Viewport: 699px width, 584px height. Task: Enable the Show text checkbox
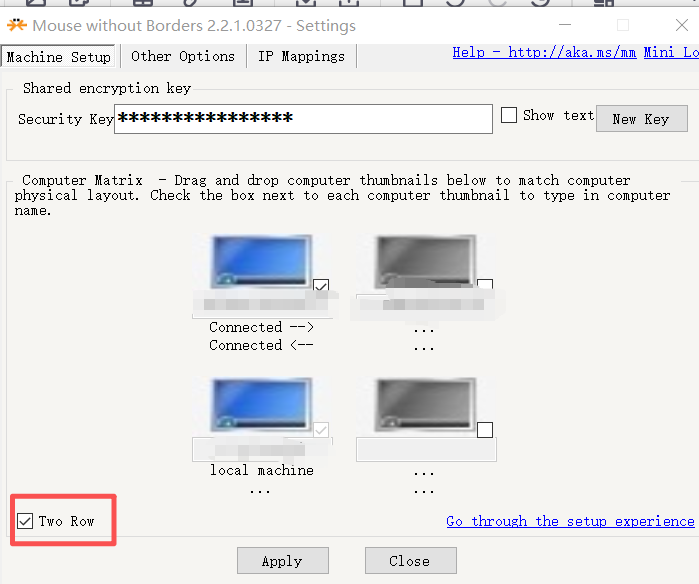(509, 115)
